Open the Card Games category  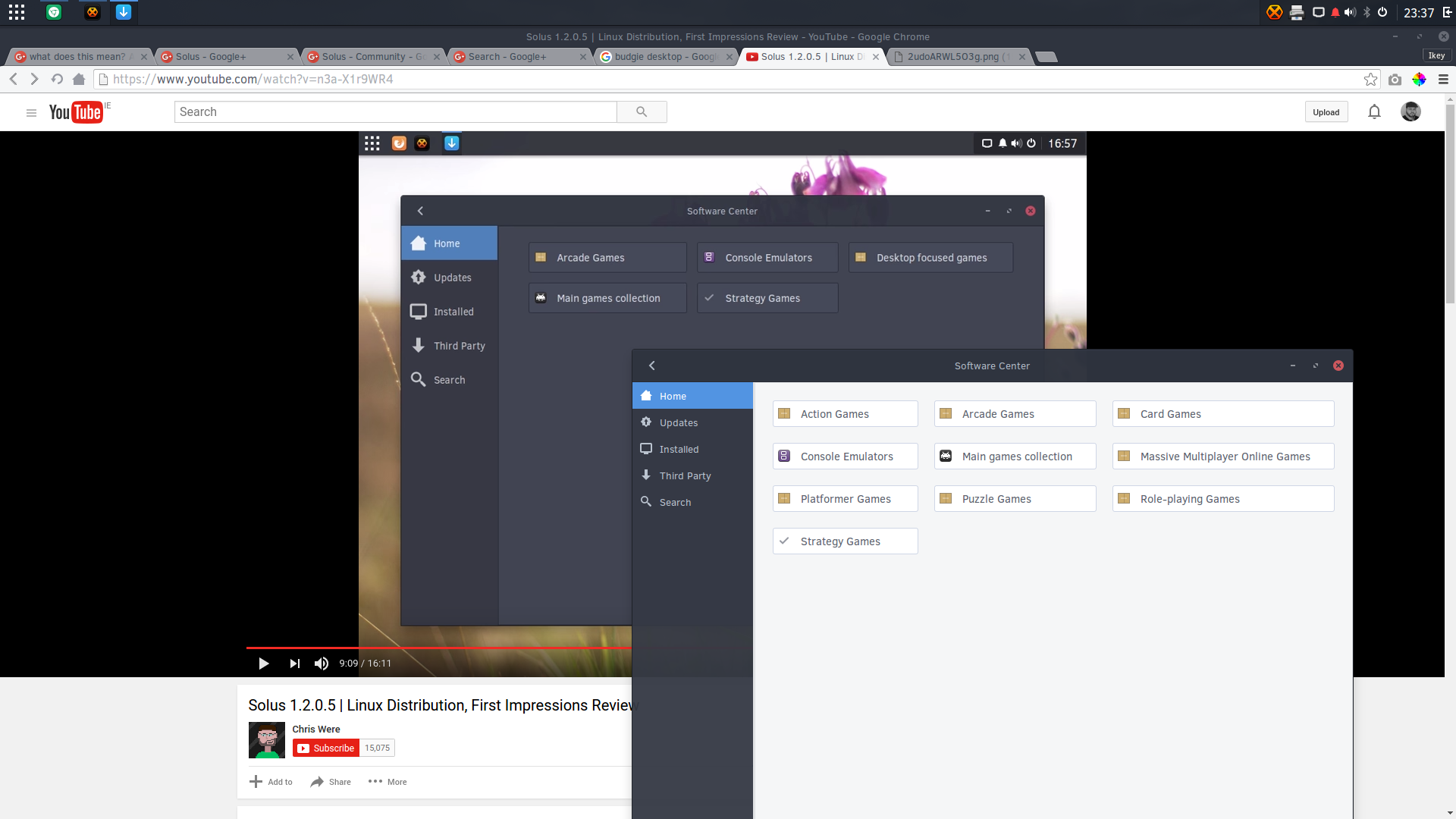click(1222, 414)
